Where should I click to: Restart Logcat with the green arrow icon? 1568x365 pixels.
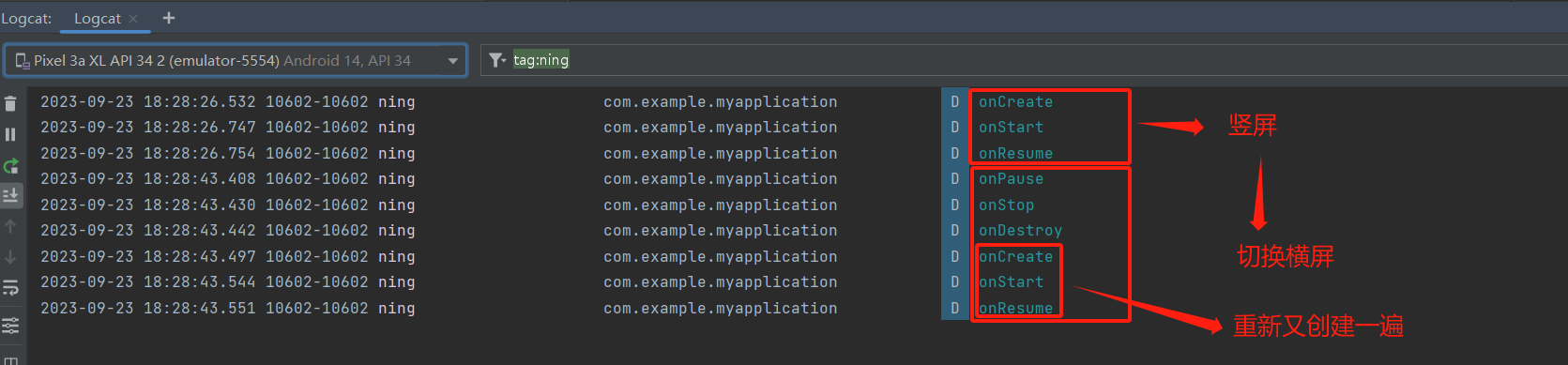pyautogui.click(x=10, y=166)
